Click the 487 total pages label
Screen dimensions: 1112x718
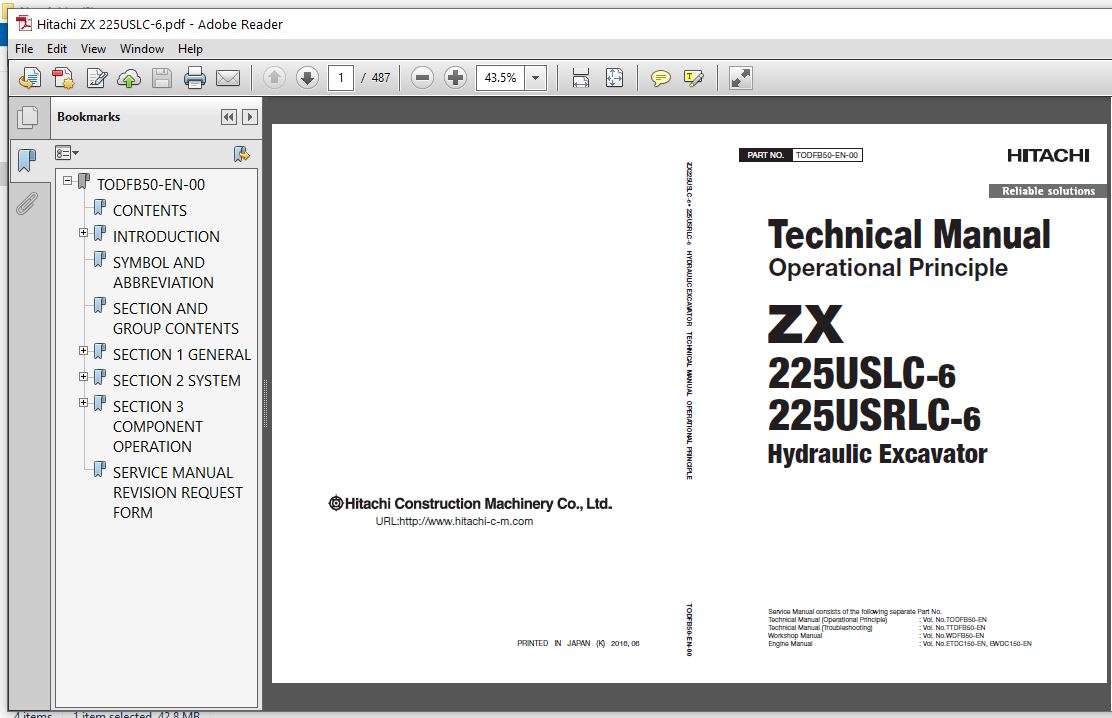pos(381,77)
